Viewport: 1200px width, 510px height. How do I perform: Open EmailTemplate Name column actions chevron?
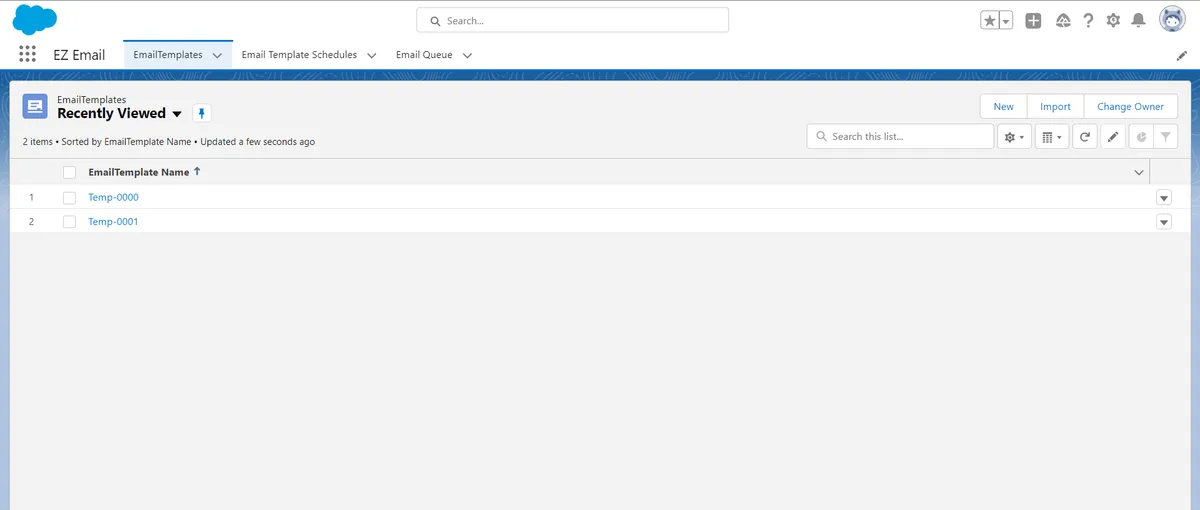tap(1139, 173)
